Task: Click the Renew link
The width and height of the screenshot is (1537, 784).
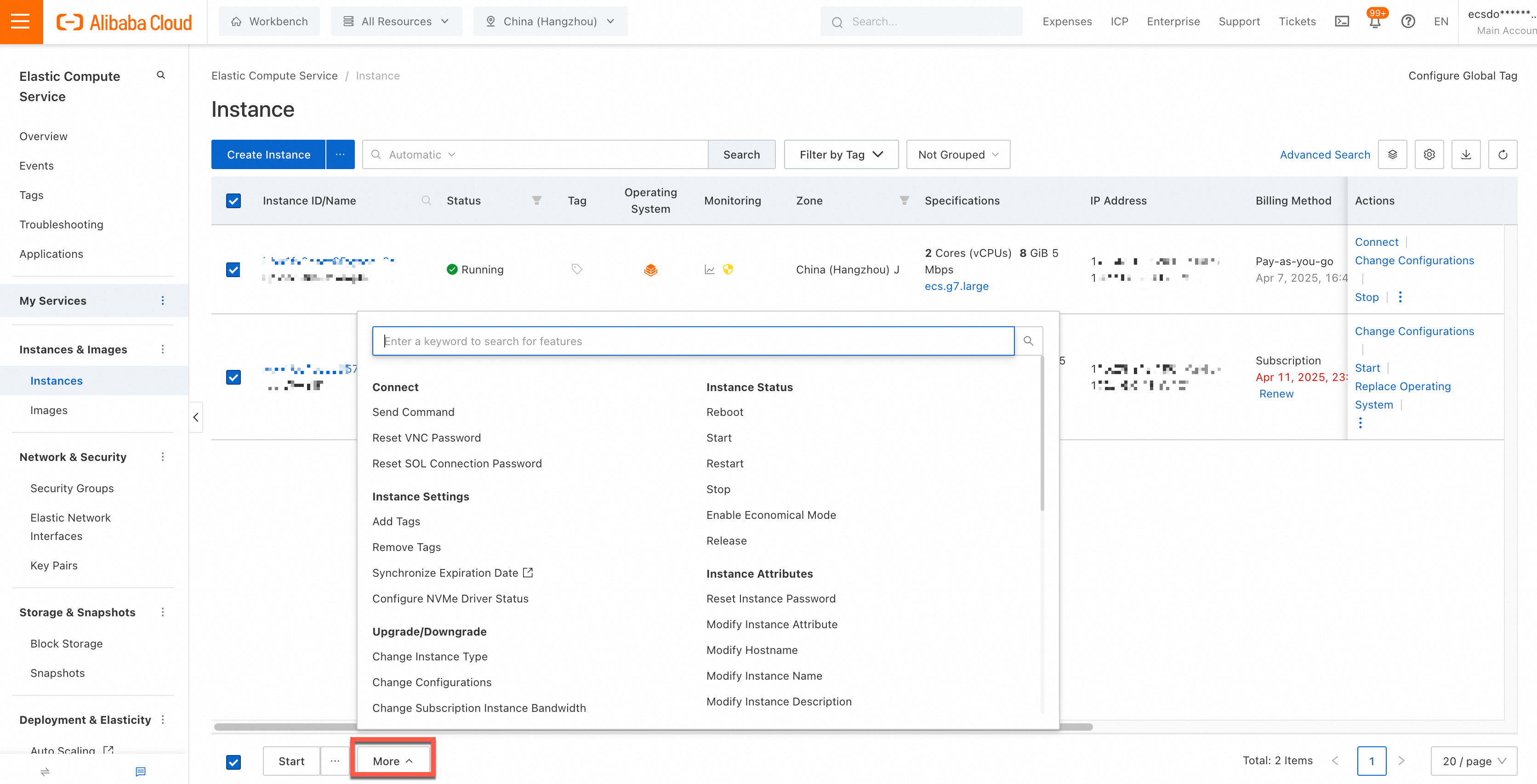Action: pos(1276,394)
